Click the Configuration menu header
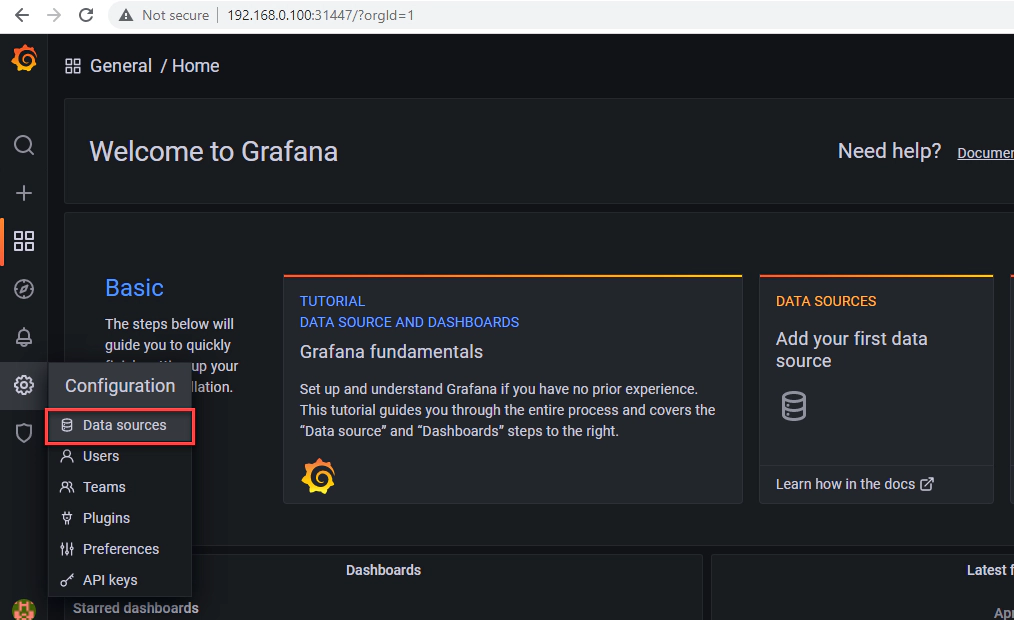This screenshot has height=620, width=1014. coord(120,386)
